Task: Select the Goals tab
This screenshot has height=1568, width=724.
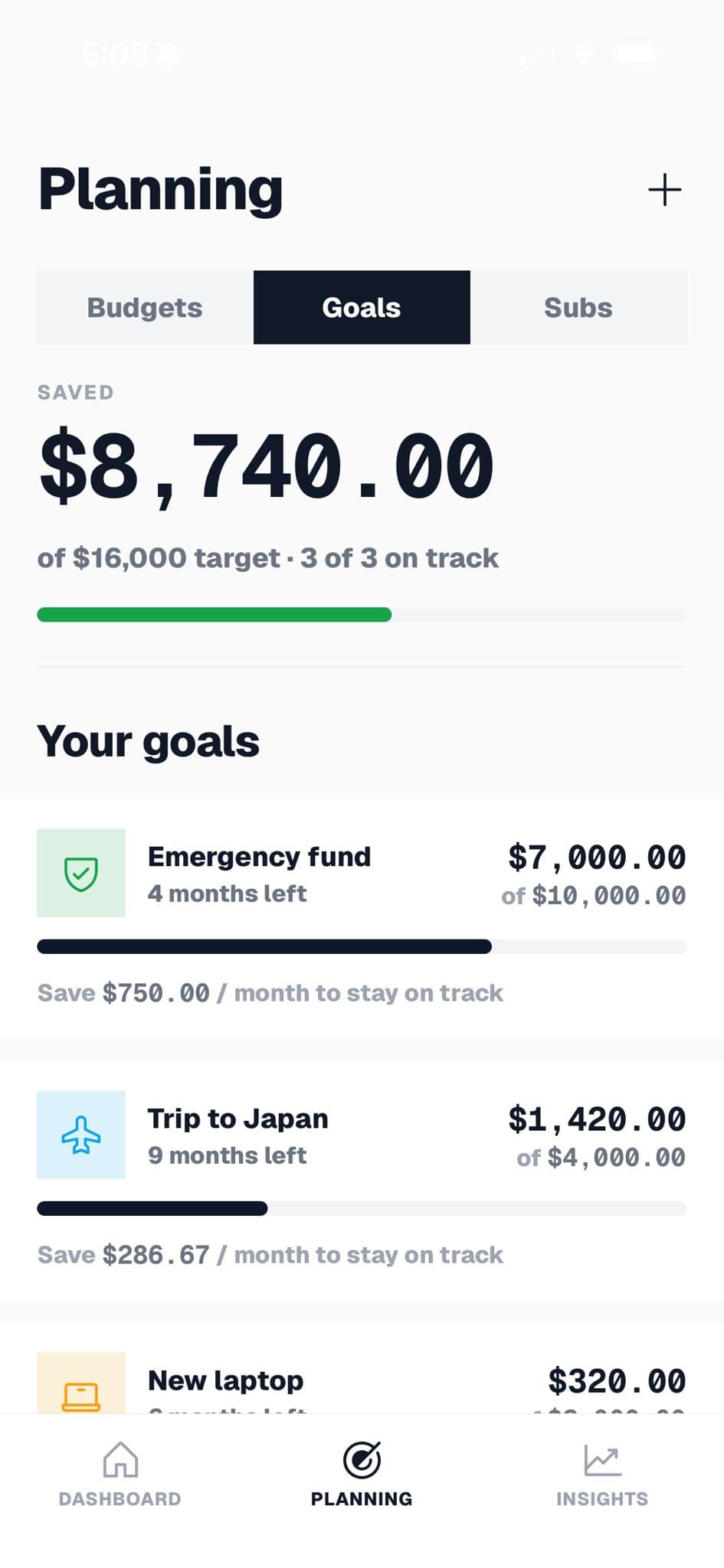Action: pos(362,307)
